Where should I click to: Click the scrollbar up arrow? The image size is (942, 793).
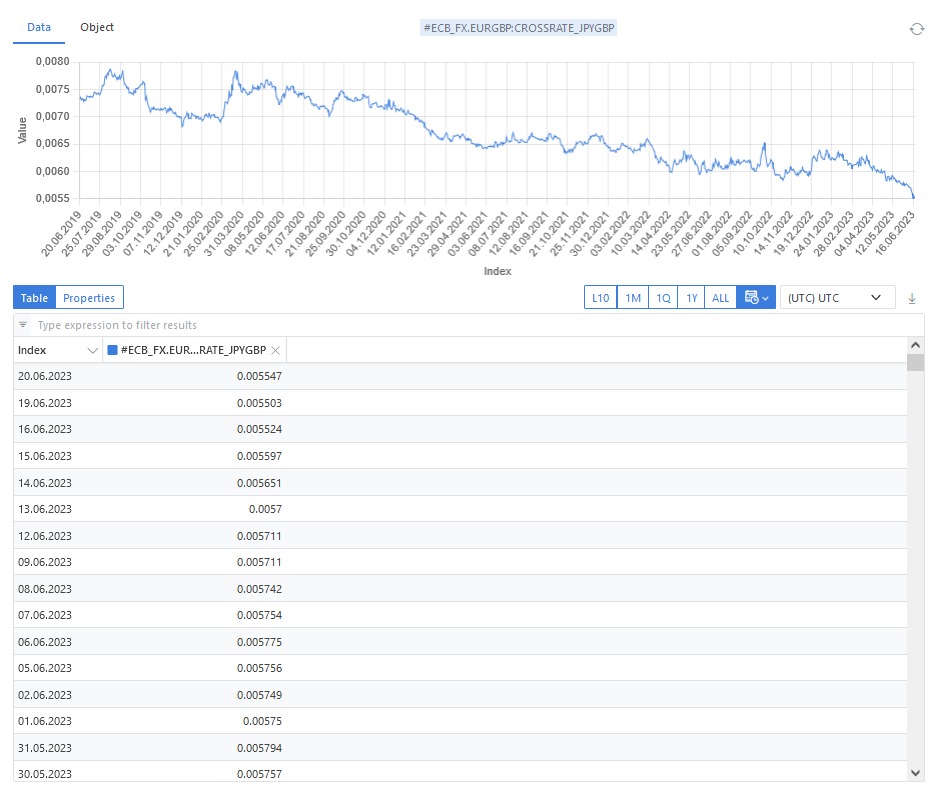[915, 345]
